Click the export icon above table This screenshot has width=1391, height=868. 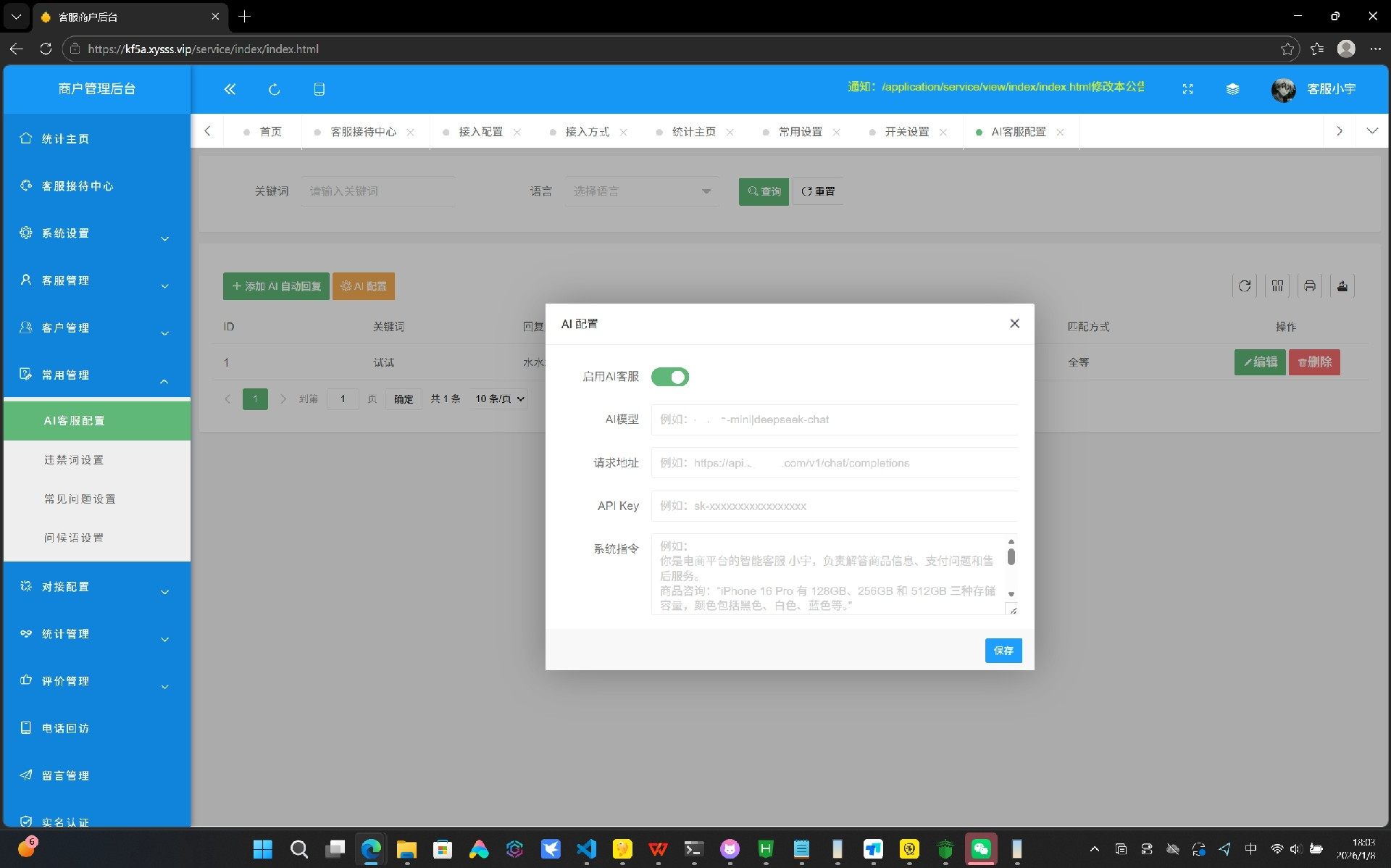1342,285
